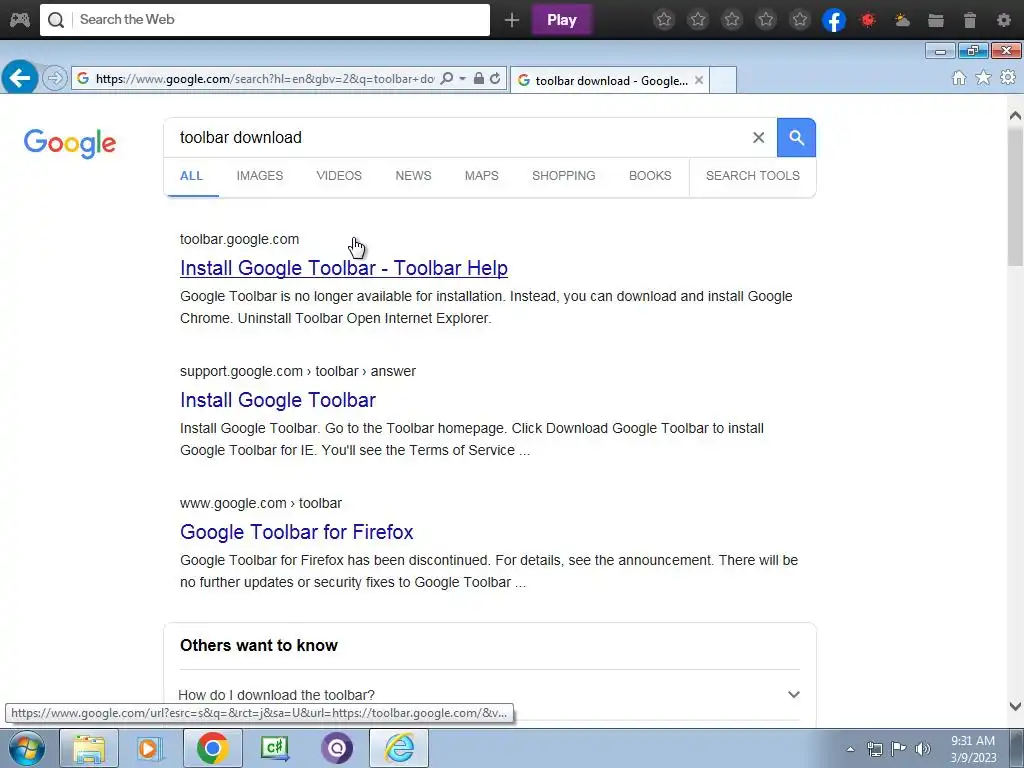Click the folder icon in top toolbar
Screen dimensions: 1024x768
[x=936, y=20]
